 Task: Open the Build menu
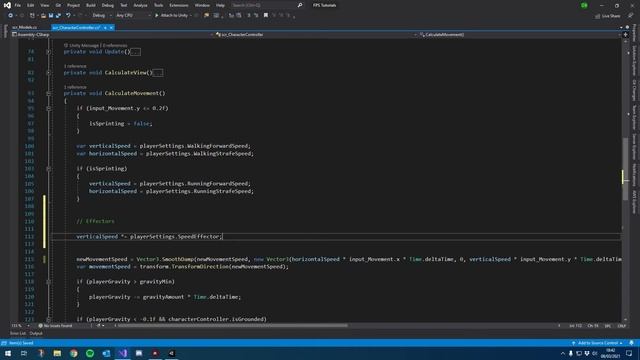[x=91, y=5]
